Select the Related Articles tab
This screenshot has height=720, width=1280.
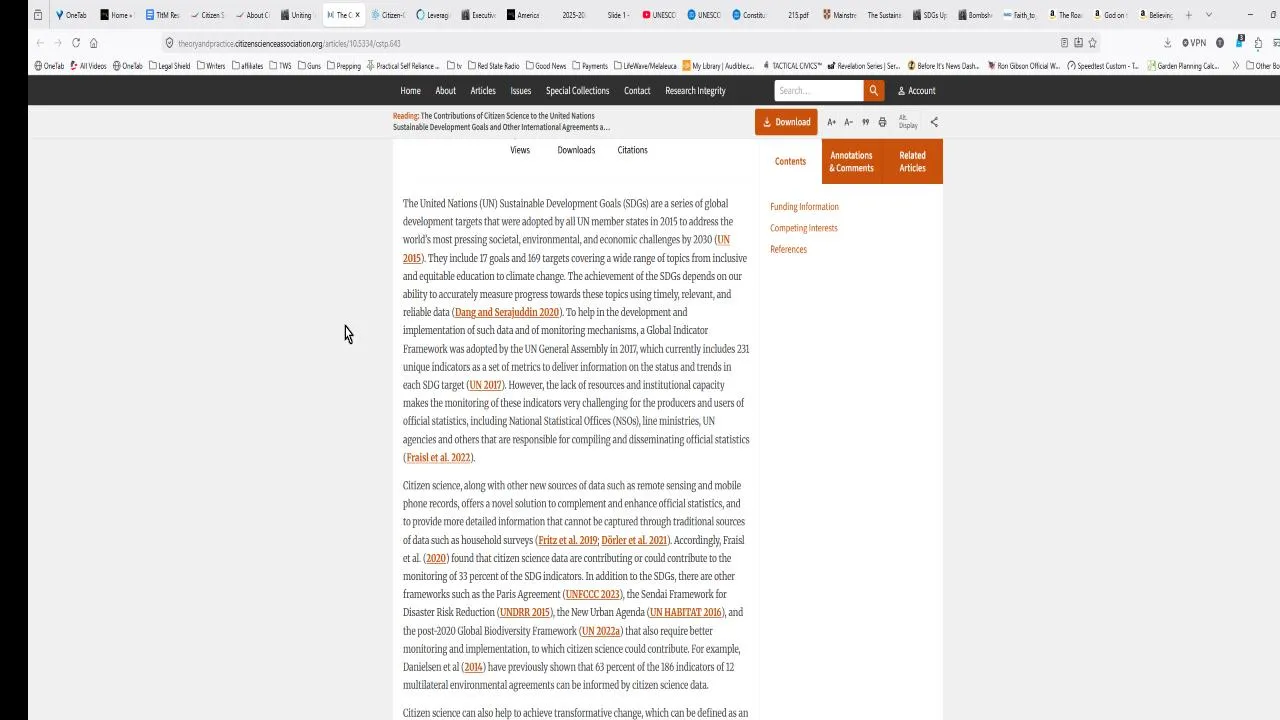912,161
